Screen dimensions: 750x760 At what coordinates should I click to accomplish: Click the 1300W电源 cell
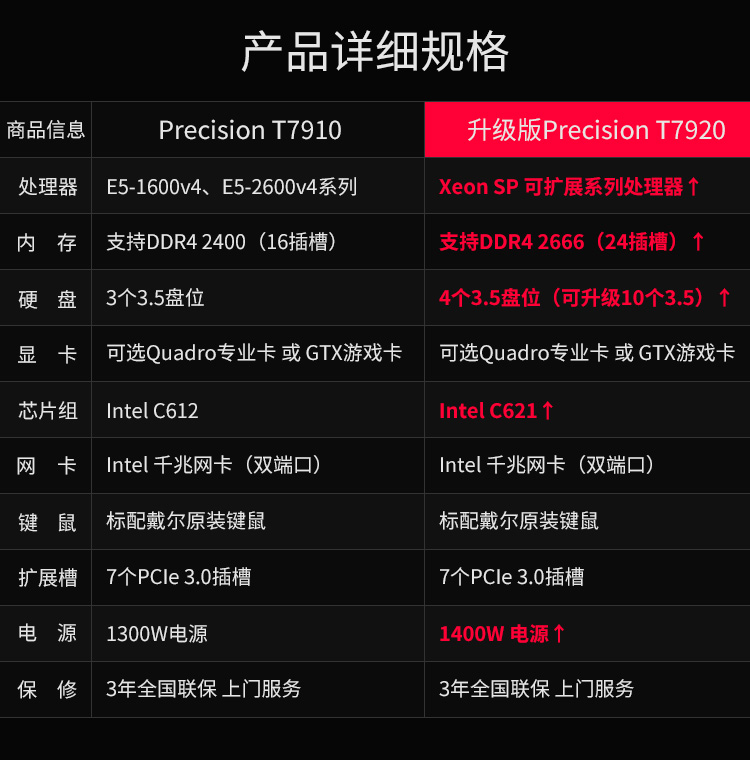(x=157, y=634)
